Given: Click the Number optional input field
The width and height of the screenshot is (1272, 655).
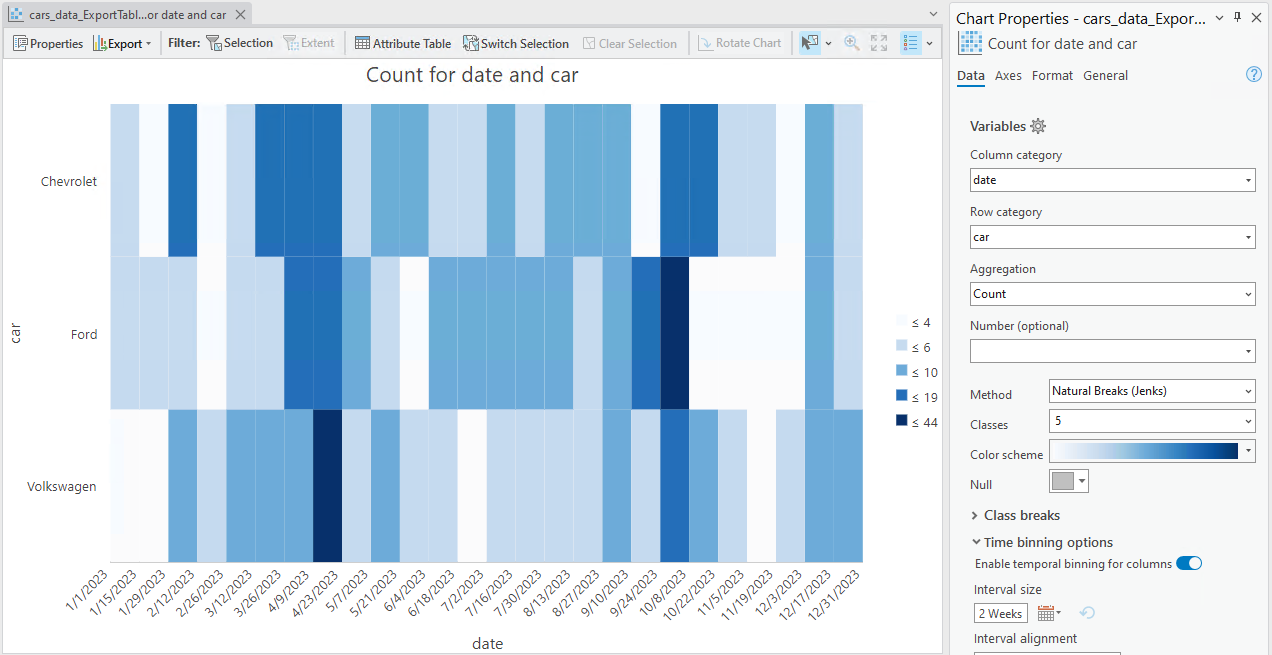Looking at the screenshot, I should click(1112, 350).
